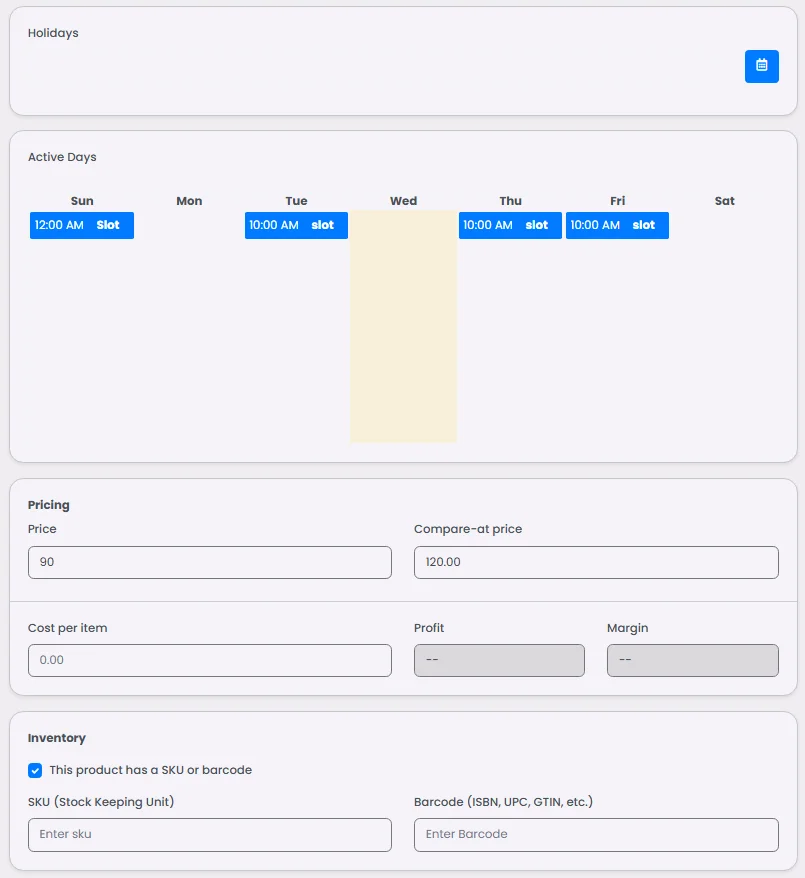Focus the SKU input field

click(x=210, y=834)
